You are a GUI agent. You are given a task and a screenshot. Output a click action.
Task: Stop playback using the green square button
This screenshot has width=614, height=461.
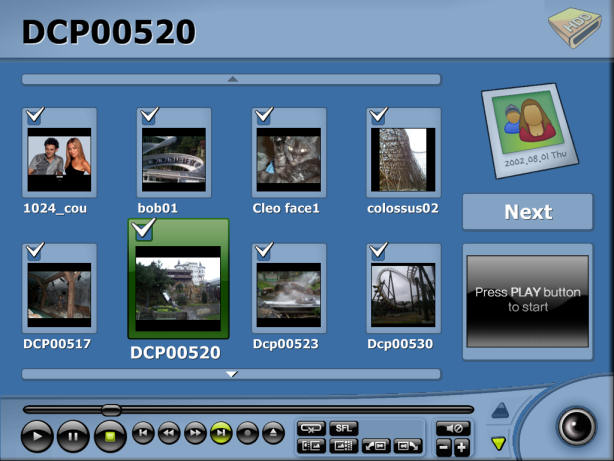tap(110, 436)
